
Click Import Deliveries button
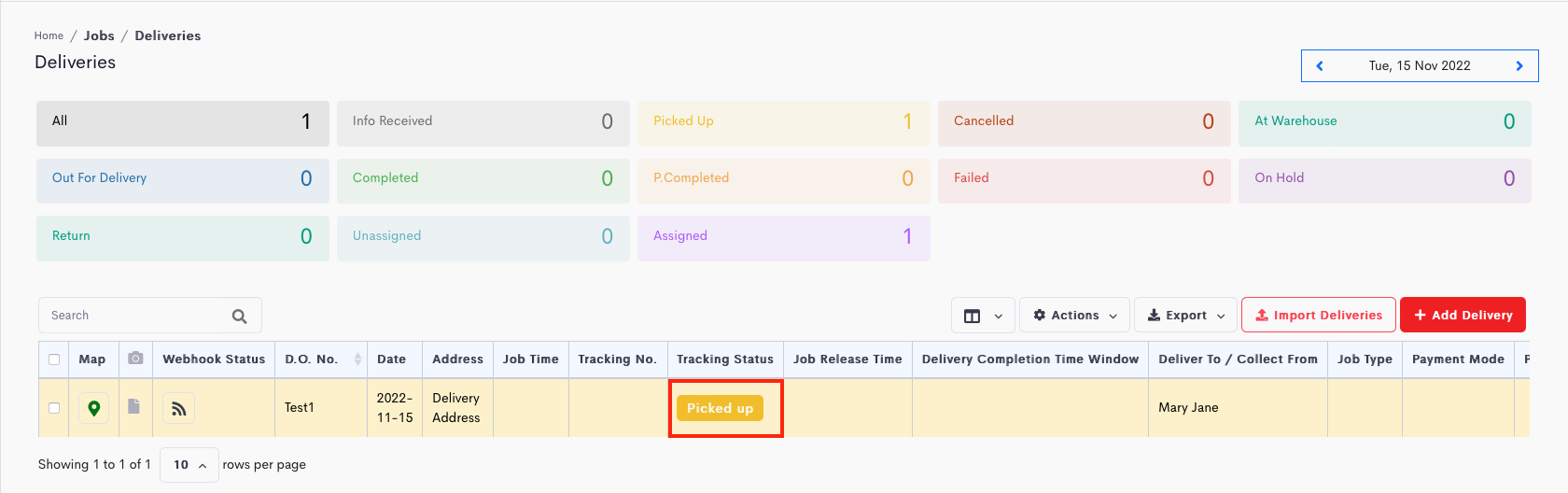click(1318, 316)
